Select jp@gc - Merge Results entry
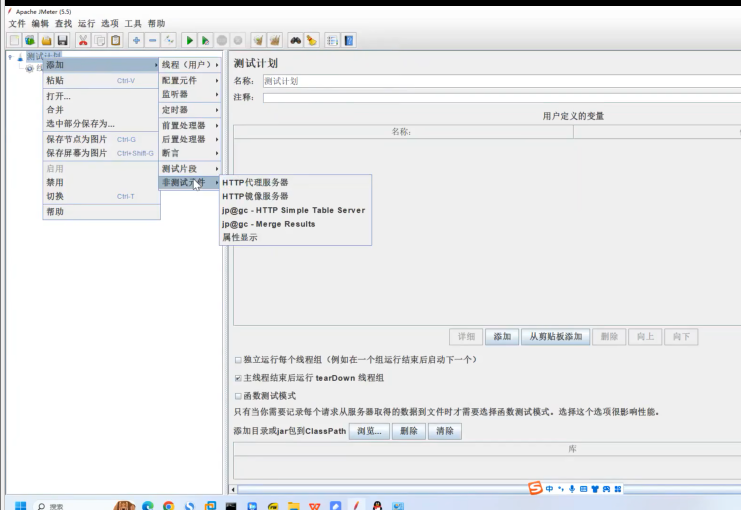741x510 pixels. click(295, 224)
